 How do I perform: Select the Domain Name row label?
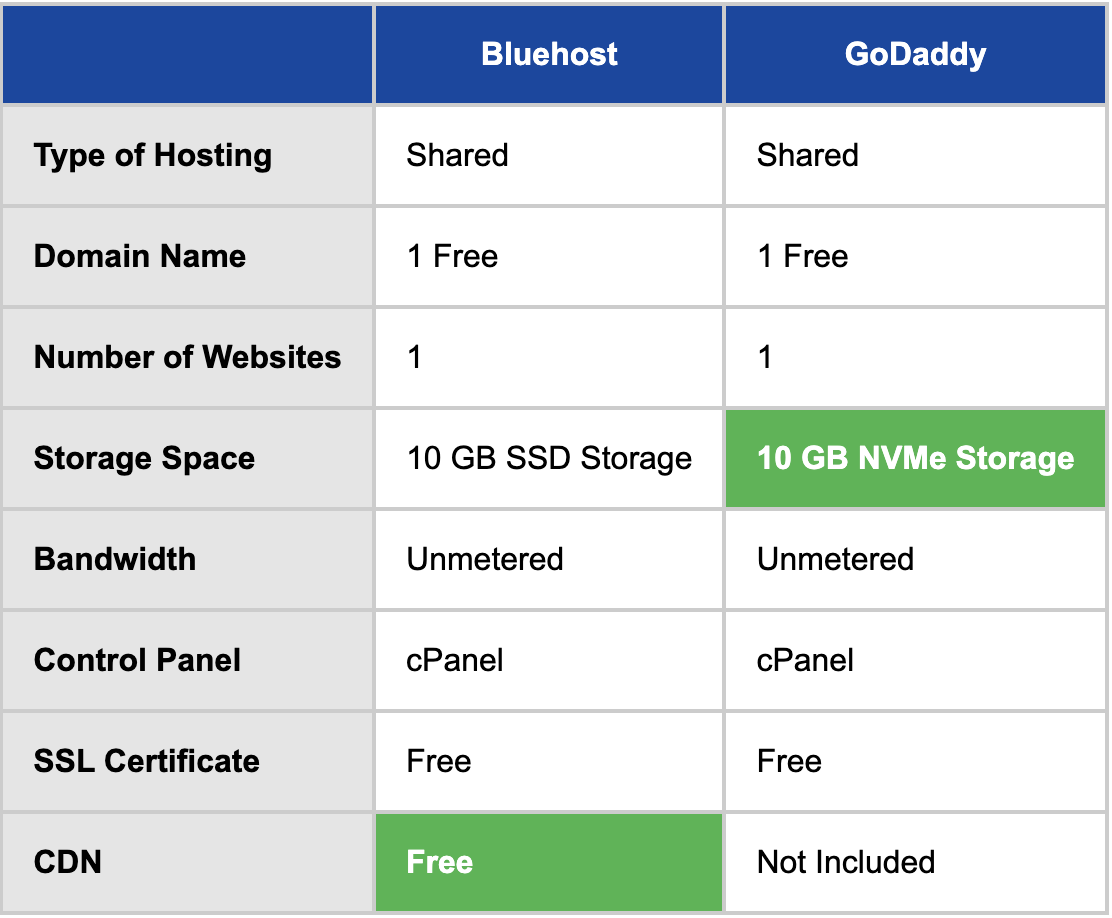140,256
